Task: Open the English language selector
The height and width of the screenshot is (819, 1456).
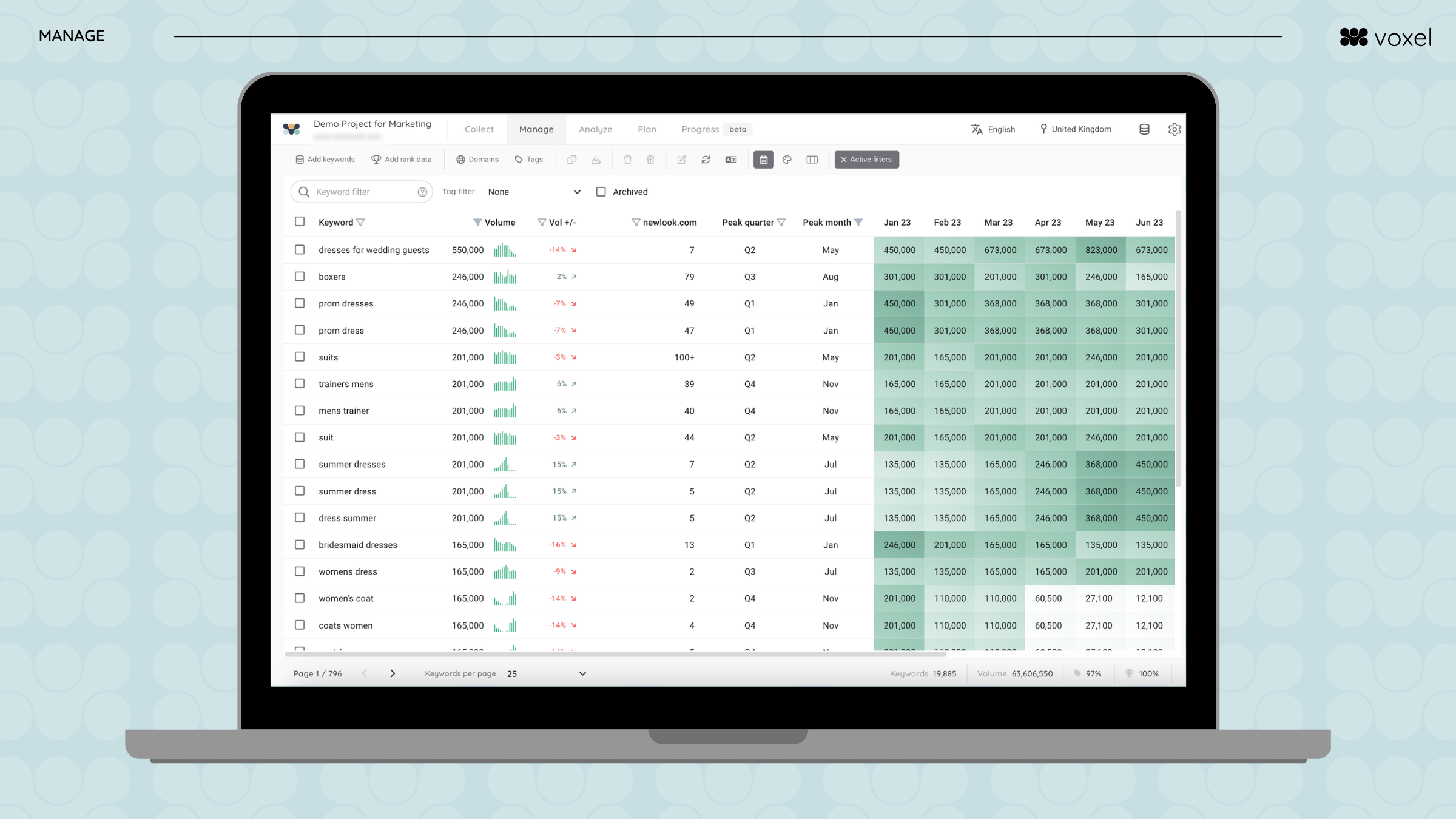Action: coord(1000,129)
